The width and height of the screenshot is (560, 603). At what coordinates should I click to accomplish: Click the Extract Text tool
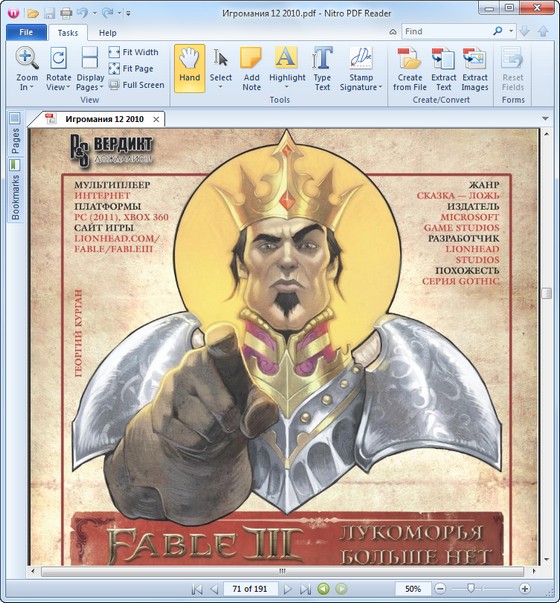(x=443, y=69)
